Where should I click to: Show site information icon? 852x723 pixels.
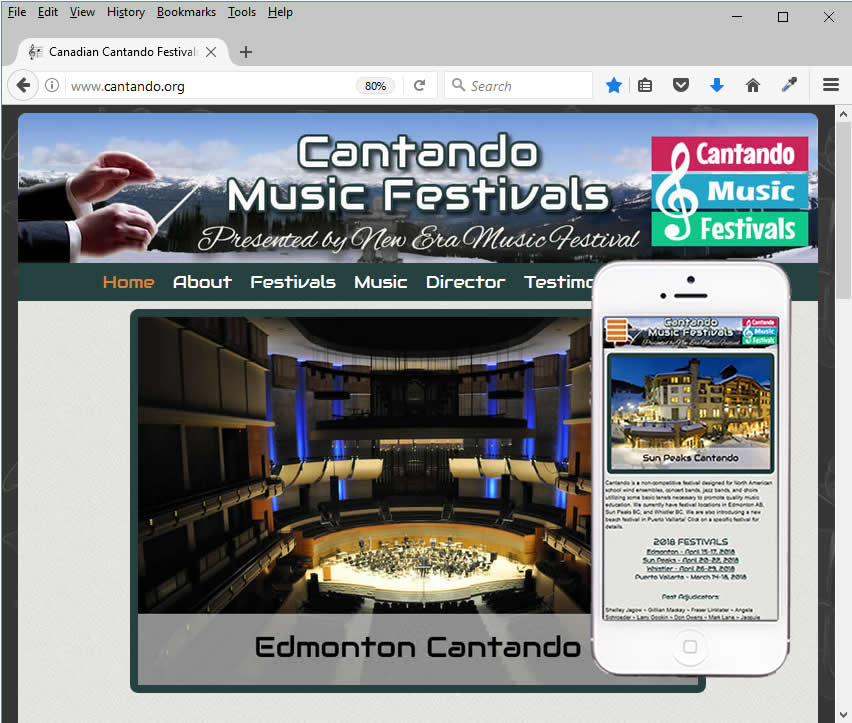click(x=52, y=85)
